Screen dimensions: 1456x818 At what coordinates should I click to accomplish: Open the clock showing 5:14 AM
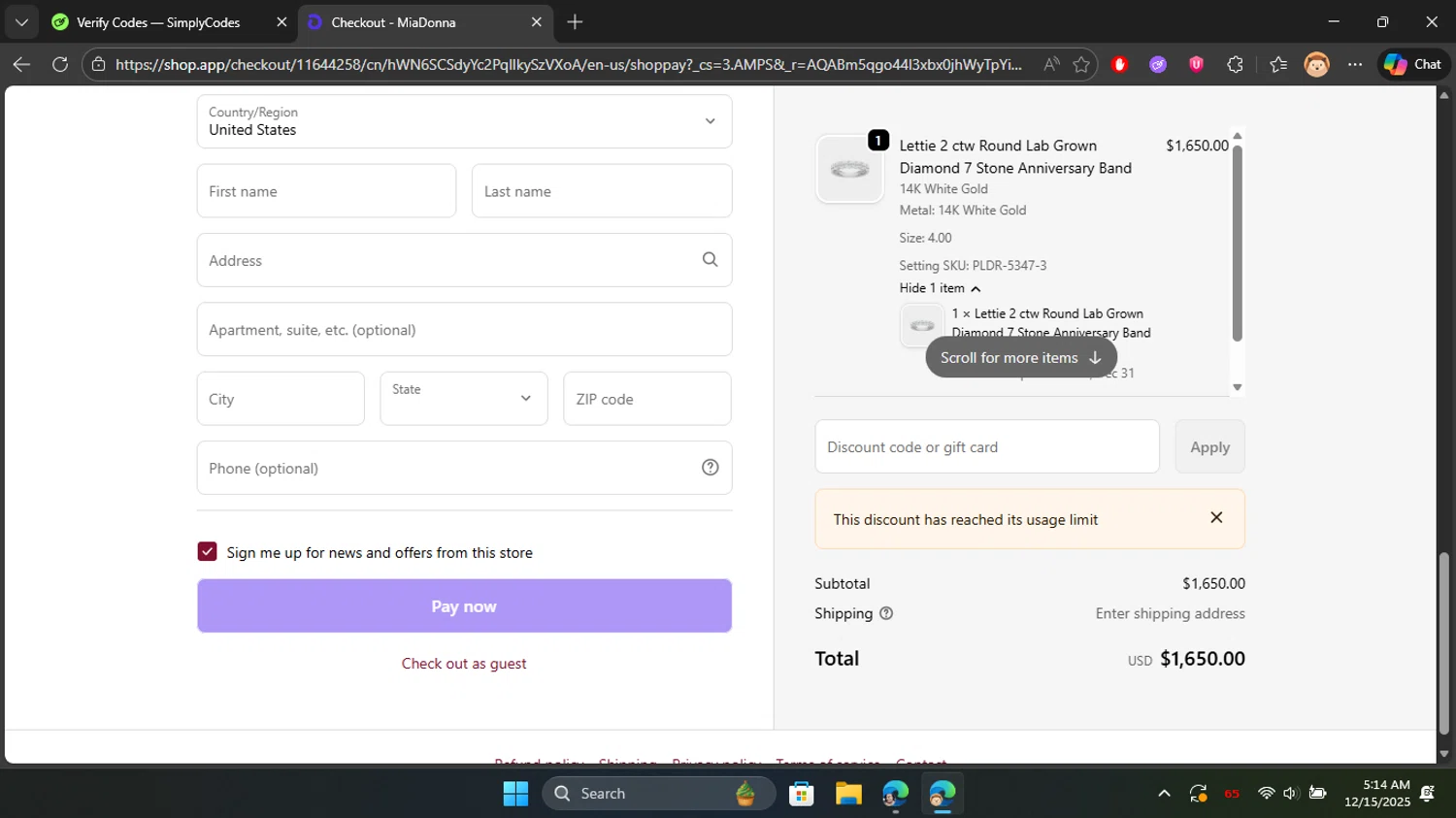1376,794
